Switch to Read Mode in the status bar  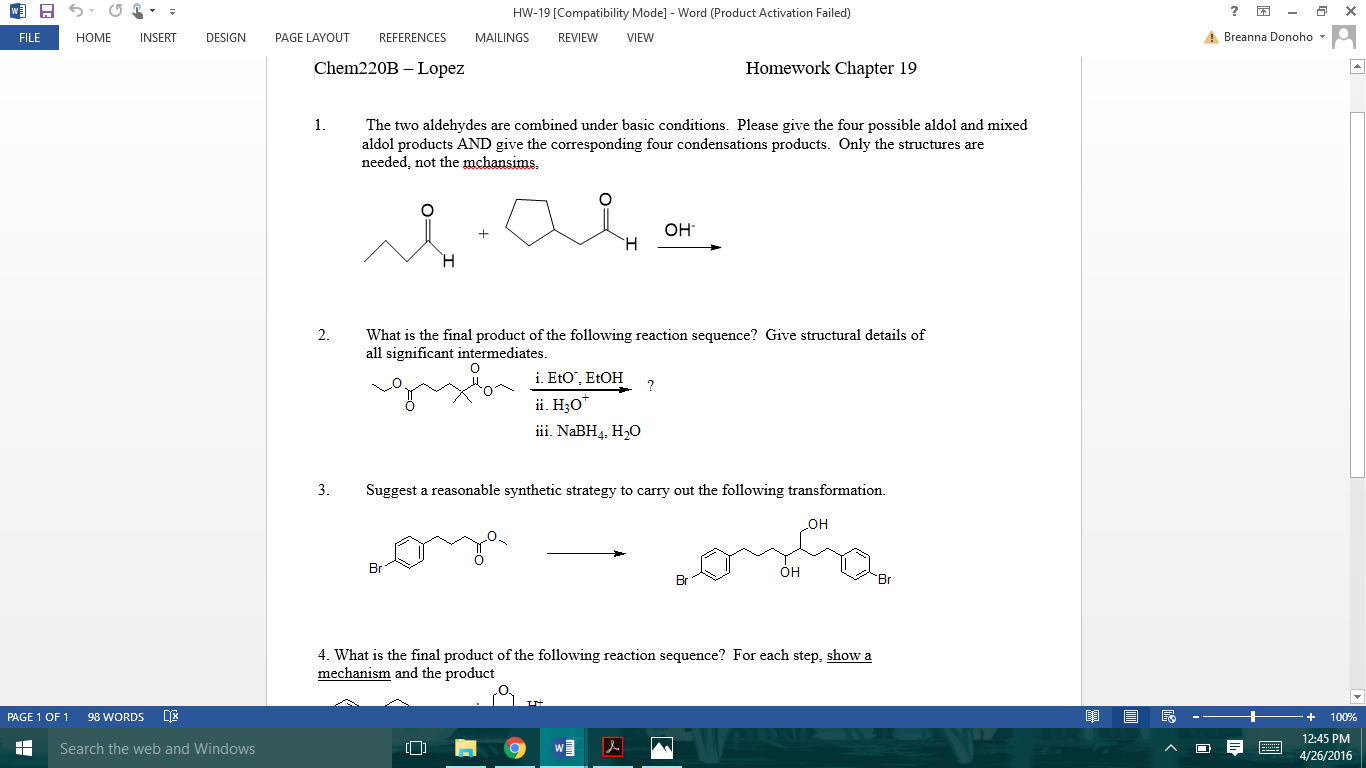[x=1092, y=716]
